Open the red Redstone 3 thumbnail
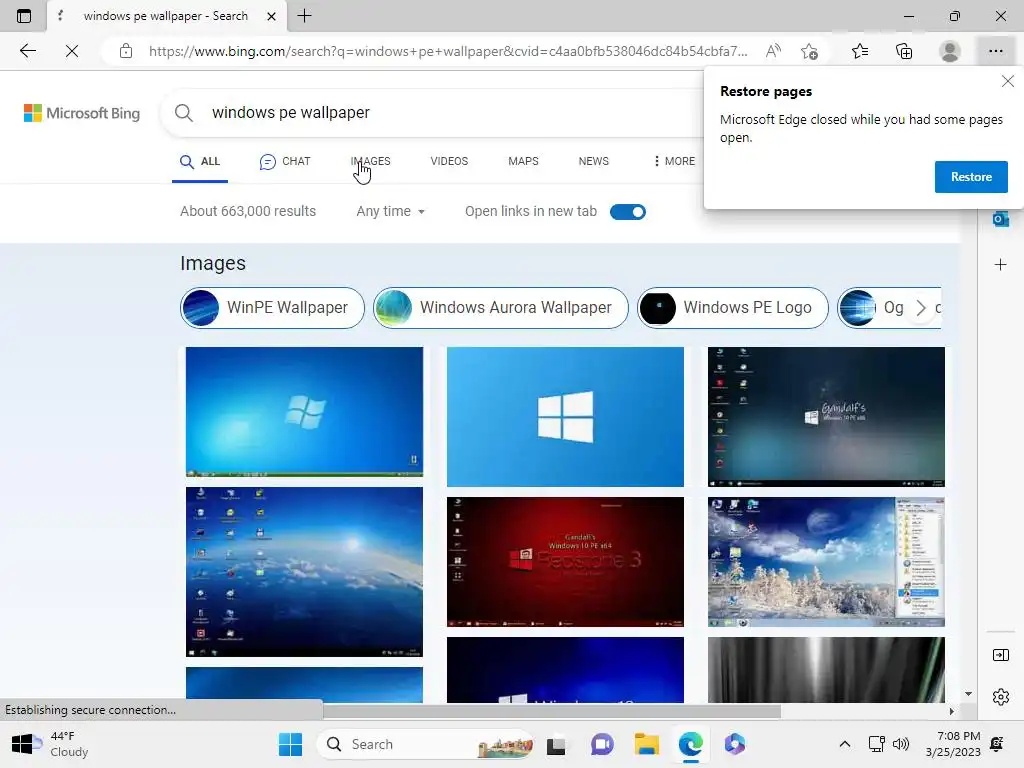The image size is (1024, 768). [x=566, y=562]
